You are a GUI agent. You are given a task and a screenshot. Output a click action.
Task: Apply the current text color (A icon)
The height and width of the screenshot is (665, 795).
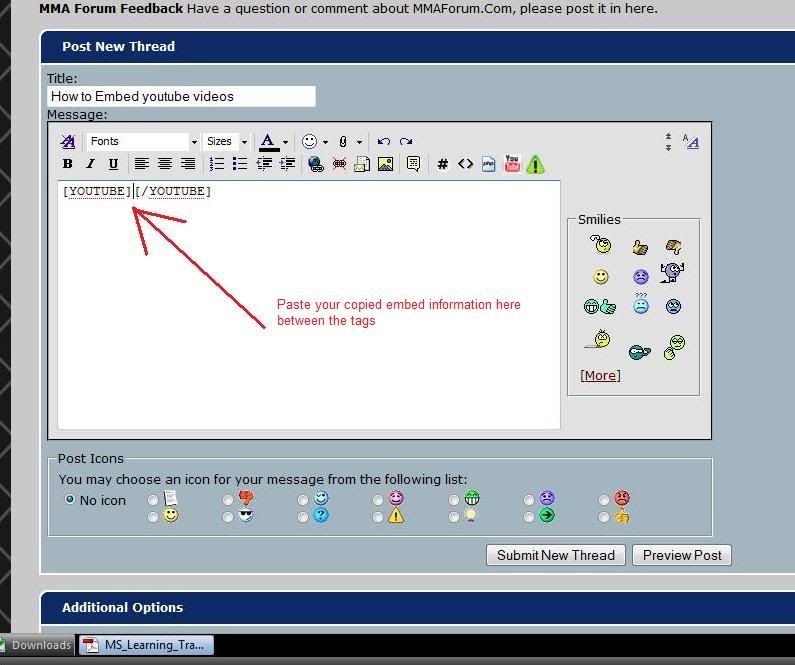(x=269, y=142)
